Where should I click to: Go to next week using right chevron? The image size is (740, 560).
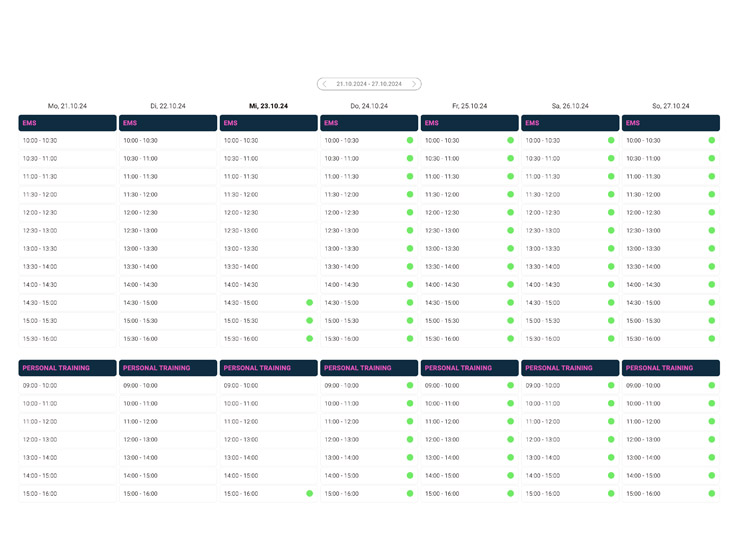click(415, 84)
